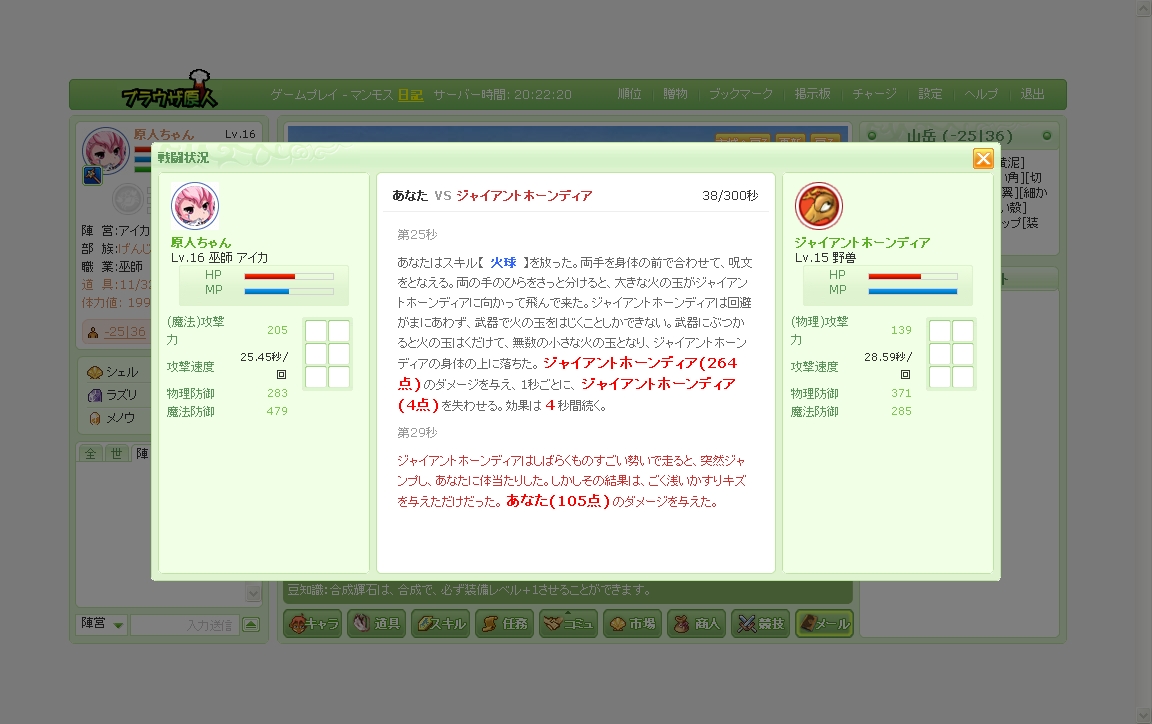
Task: Open 順位 ranking in top navigation
Action: click(x=630, y=94)
